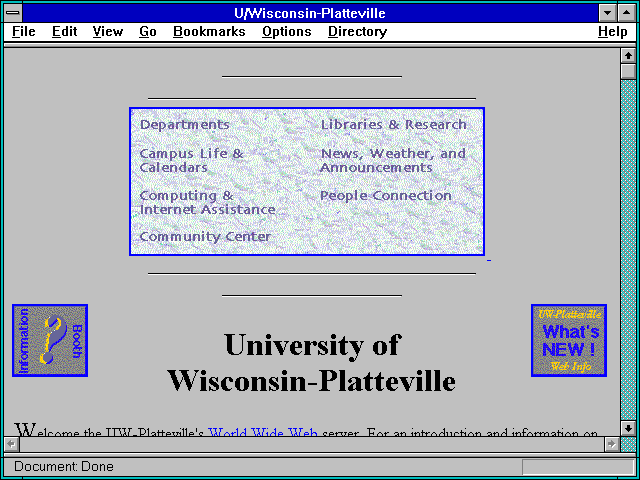The image size is (640, 480).
Task: Open the Options menu
Action: pyautogui.click(x=287, y=32)
